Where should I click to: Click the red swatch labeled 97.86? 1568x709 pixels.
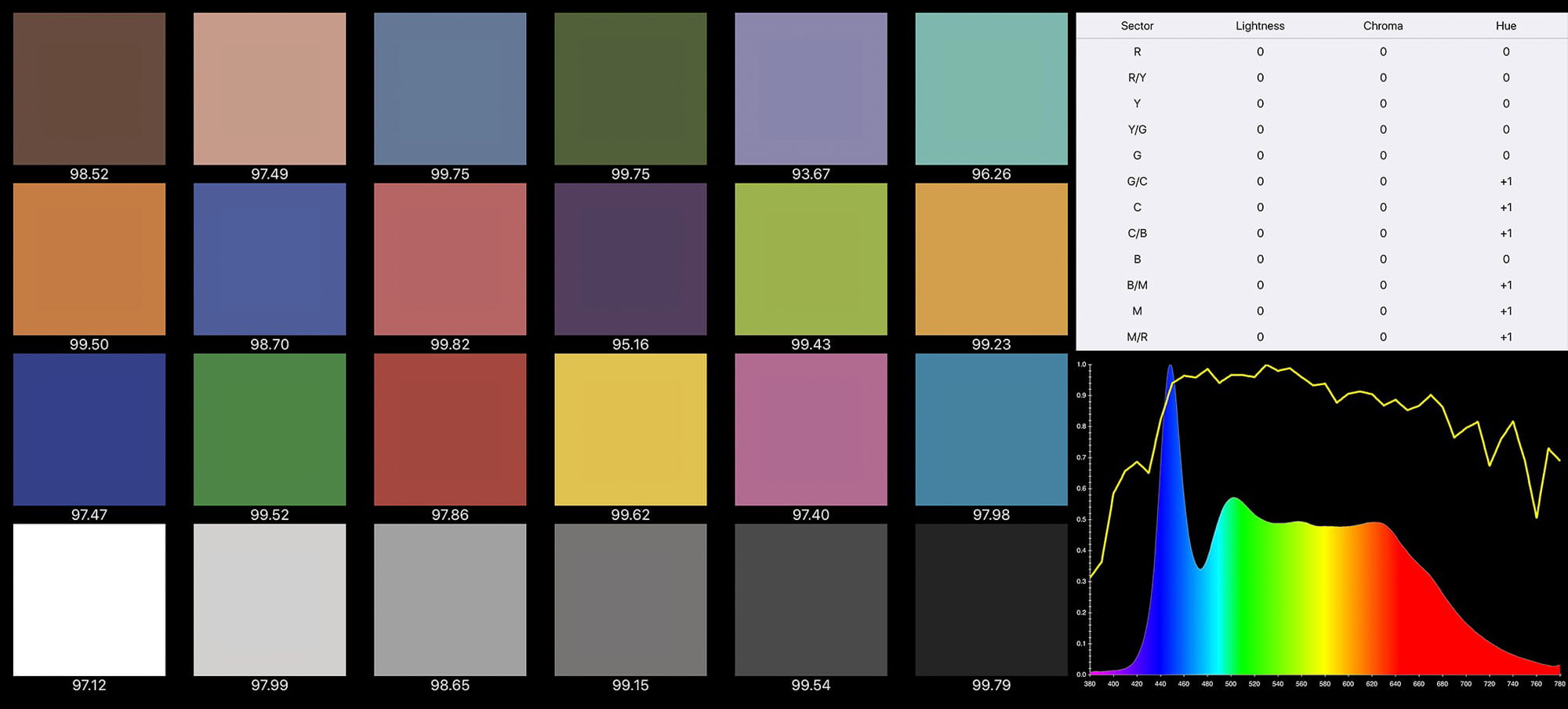450,430
